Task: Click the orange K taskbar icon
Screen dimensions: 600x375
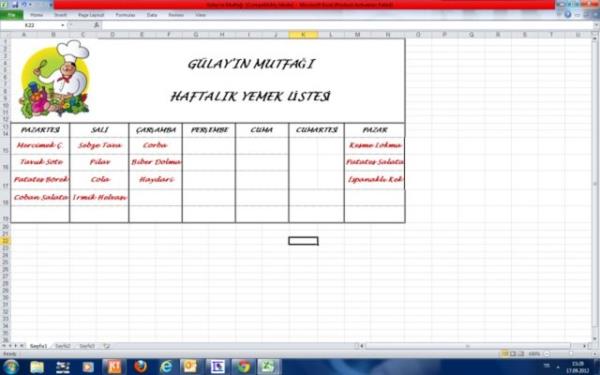Action: [114, 367]
